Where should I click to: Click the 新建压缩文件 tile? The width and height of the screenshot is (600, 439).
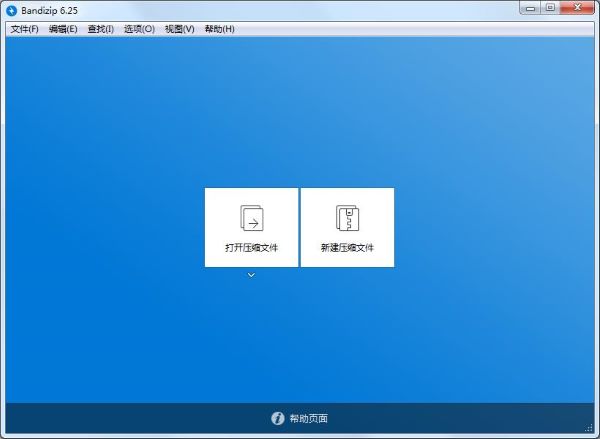(x=347, y=227)
